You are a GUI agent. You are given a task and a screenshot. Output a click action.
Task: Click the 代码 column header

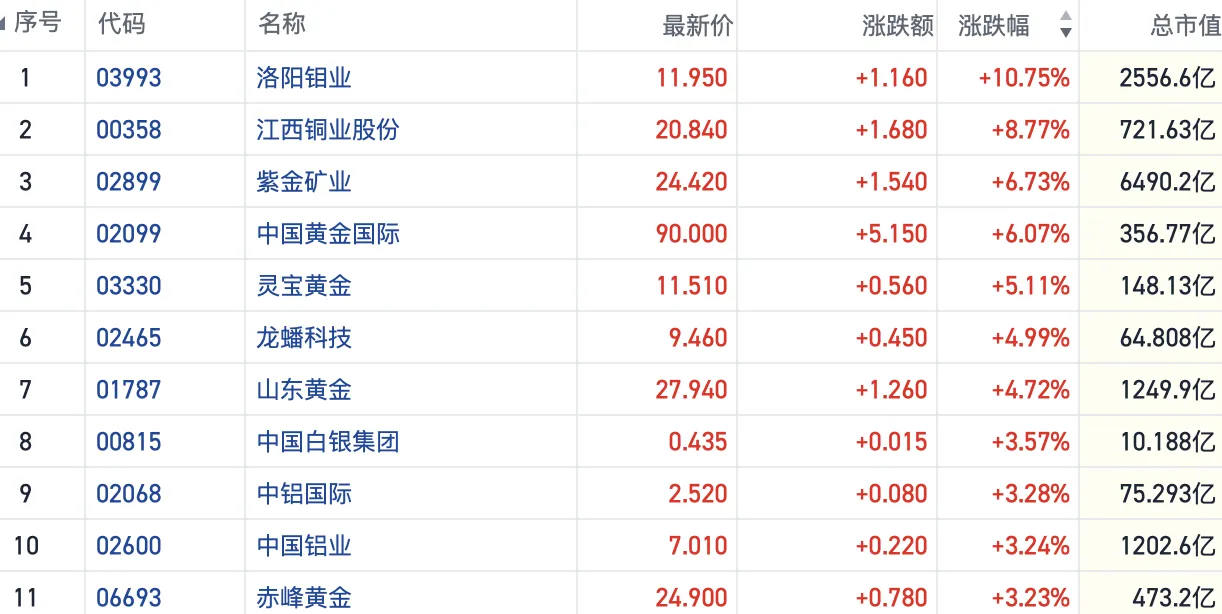coord(121,25)
